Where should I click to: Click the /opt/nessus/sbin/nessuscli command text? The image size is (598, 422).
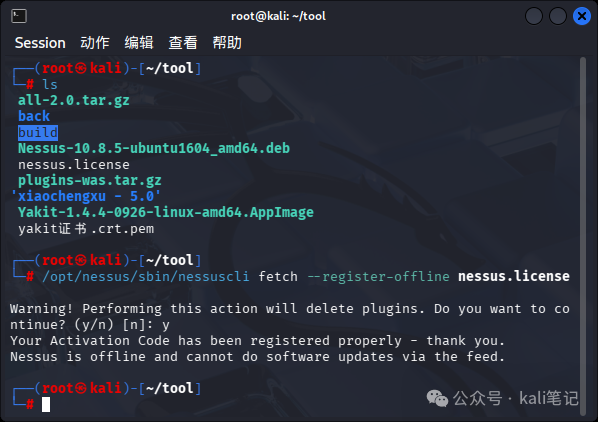tap(146, 276)
